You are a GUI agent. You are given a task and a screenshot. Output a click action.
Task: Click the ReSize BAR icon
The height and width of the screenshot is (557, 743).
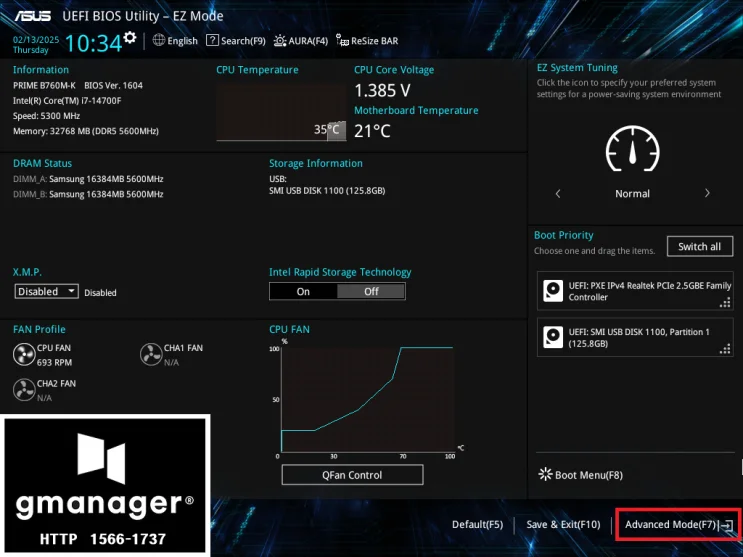342,40
